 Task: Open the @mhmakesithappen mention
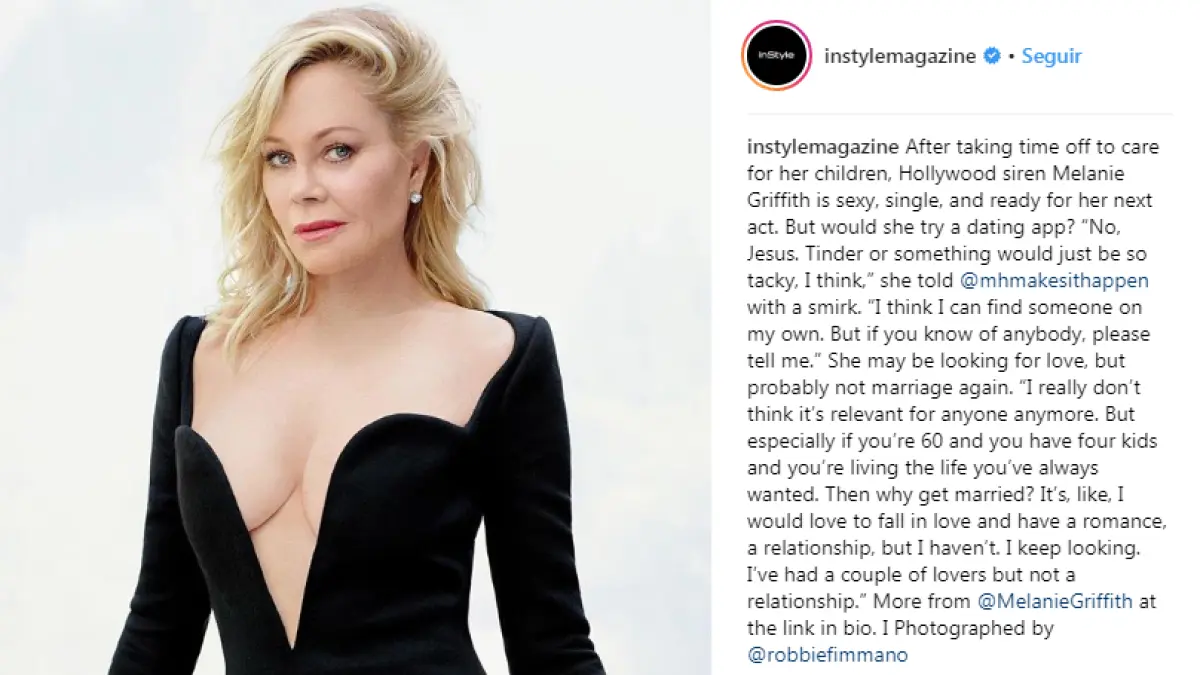pos(1051,281)
